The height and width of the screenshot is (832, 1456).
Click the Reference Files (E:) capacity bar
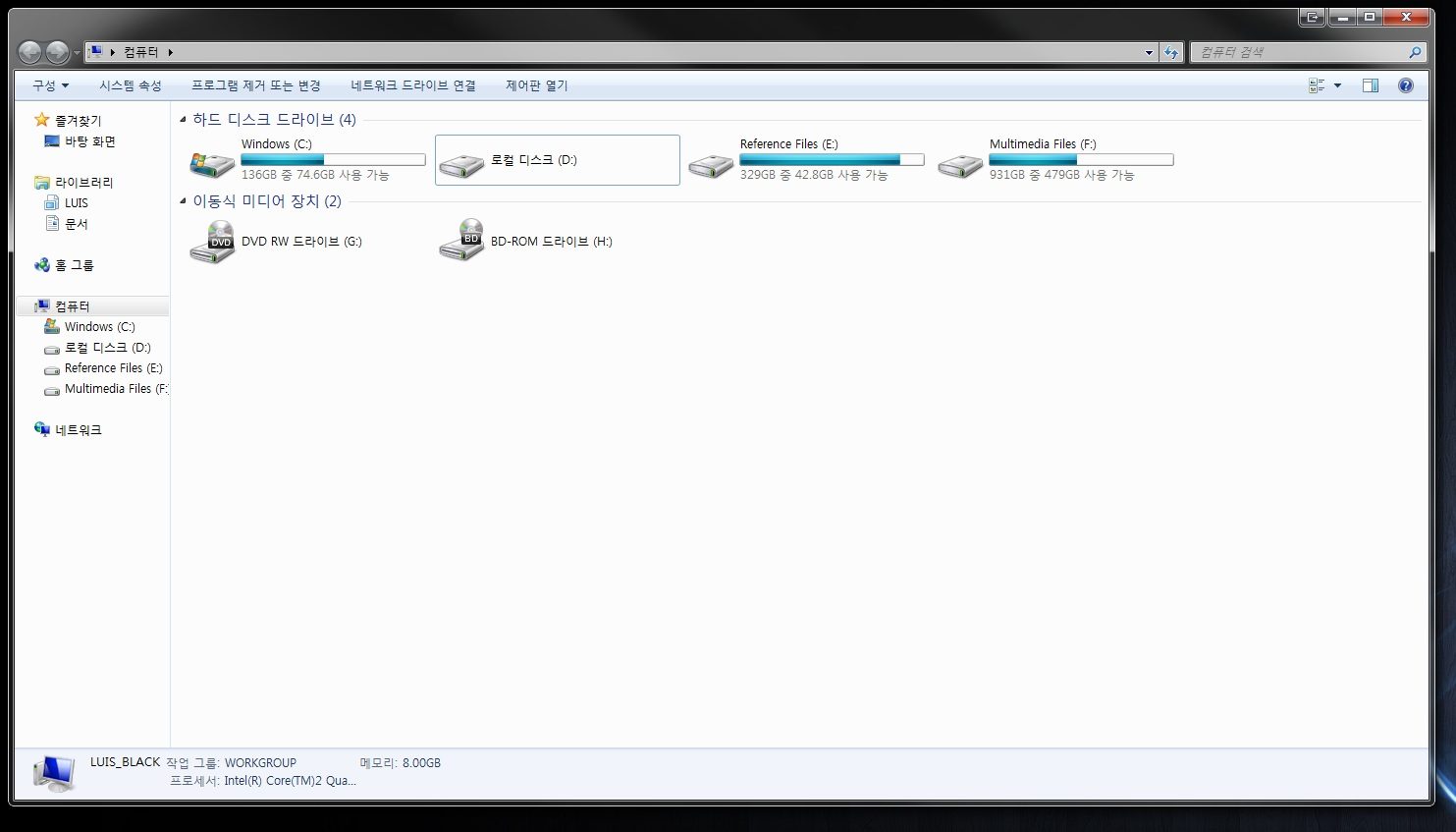tap(832, 159)
